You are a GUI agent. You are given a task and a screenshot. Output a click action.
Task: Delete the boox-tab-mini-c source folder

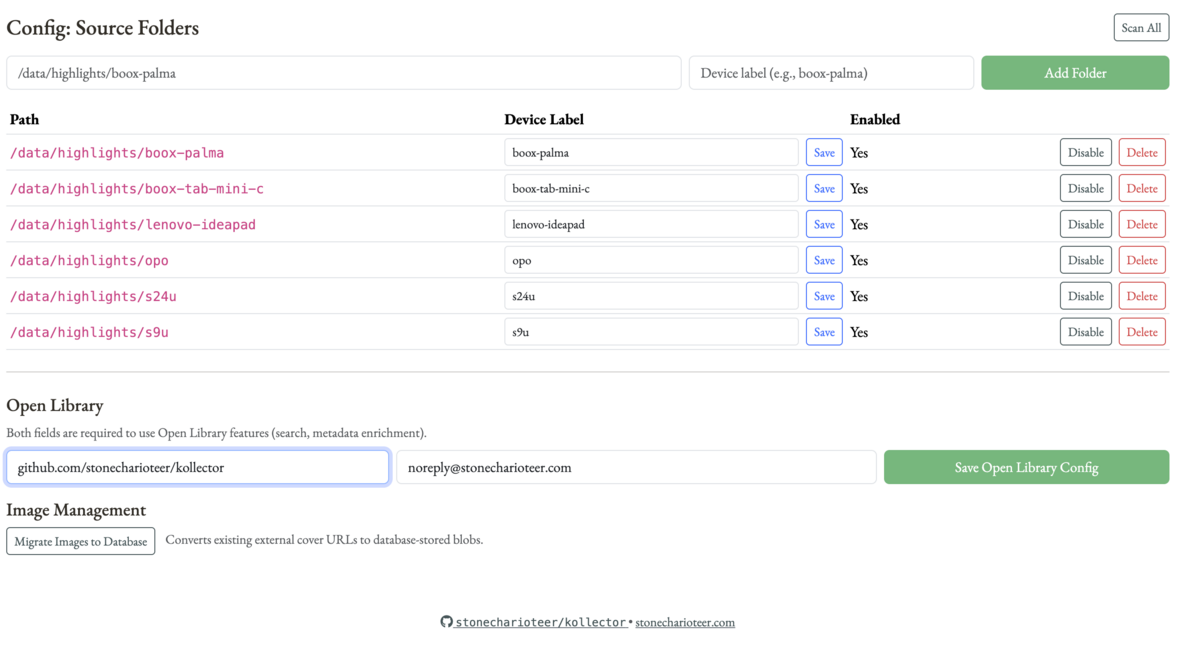pyautogui.click(x=1141, y=187)
